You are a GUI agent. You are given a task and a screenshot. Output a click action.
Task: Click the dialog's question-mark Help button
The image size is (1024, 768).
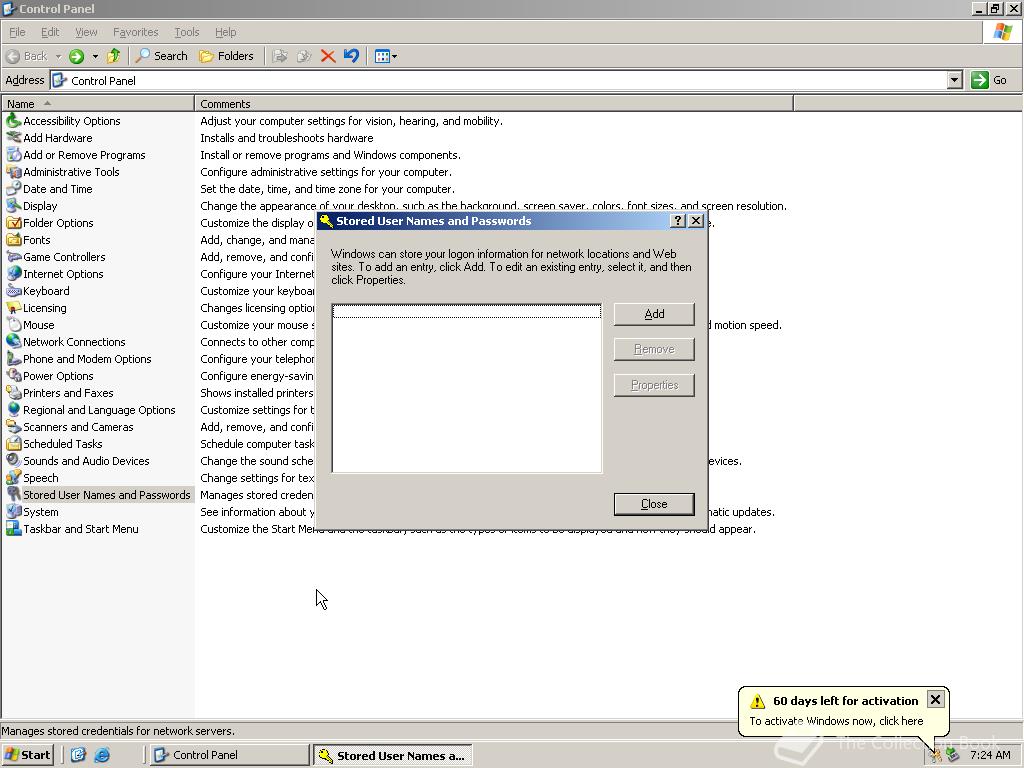(x=677, y=221)
